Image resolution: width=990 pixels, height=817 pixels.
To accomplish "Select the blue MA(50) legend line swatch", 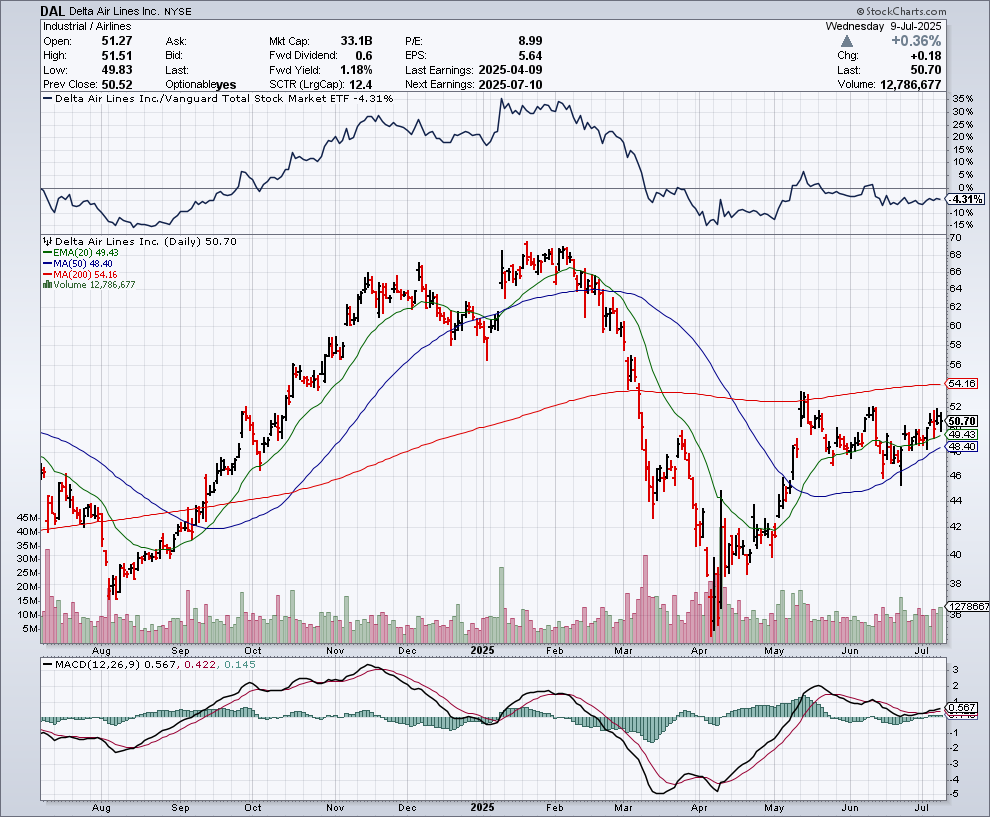I will (47, 263).
